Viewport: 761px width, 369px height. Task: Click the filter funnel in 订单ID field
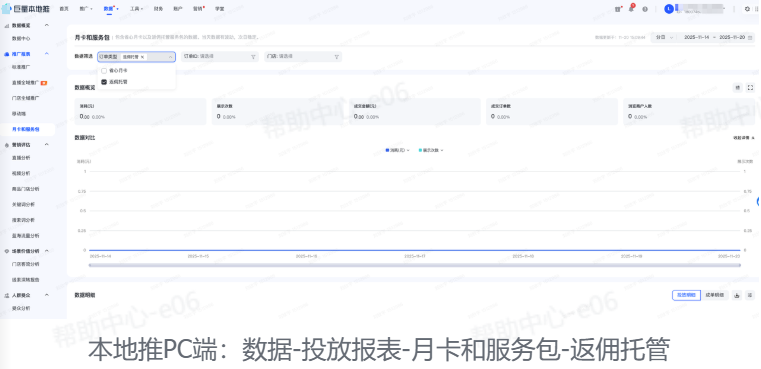click(x=253, y=57)
